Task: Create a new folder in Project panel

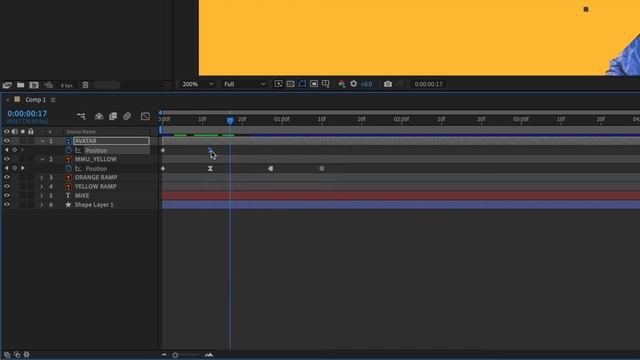Action: (x=20, y=85)
